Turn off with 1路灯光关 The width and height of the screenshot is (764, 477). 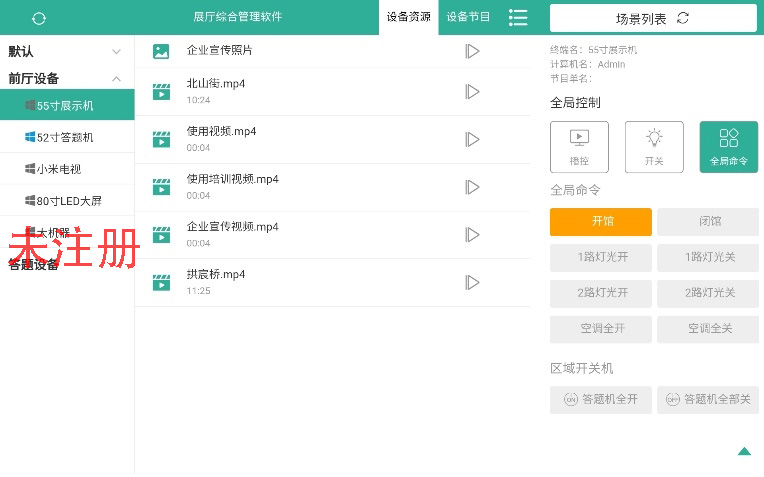point(708,257)
